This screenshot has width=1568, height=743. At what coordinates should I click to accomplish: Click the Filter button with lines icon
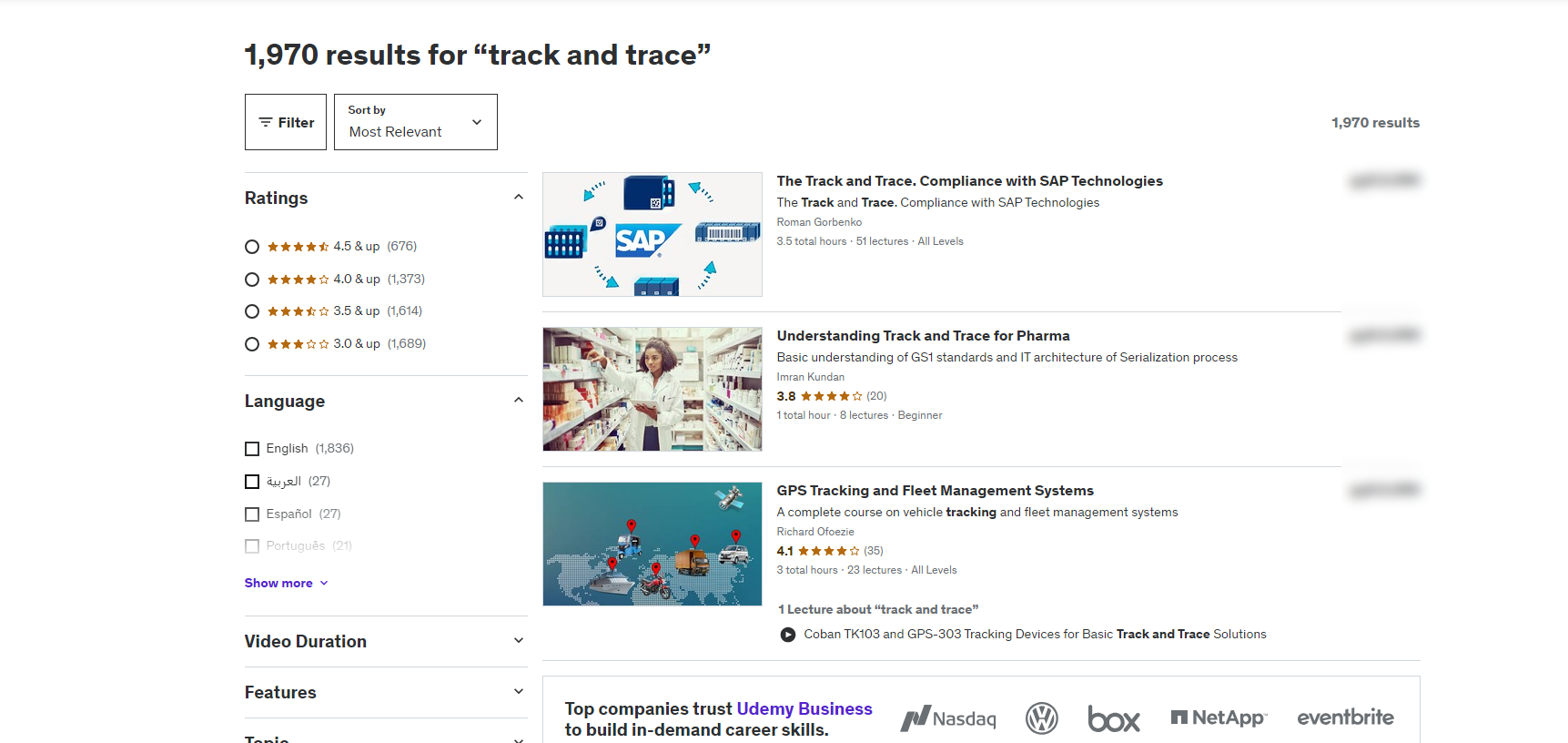(x=286, y=122)
